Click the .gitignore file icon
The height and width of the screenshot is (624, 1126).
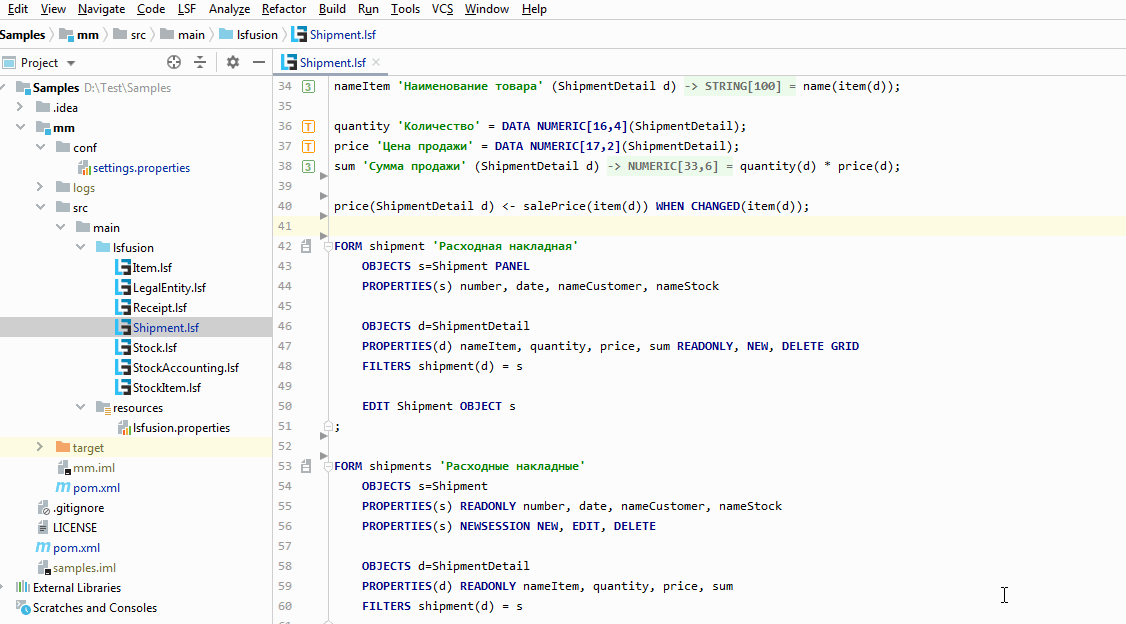[43, 508]
